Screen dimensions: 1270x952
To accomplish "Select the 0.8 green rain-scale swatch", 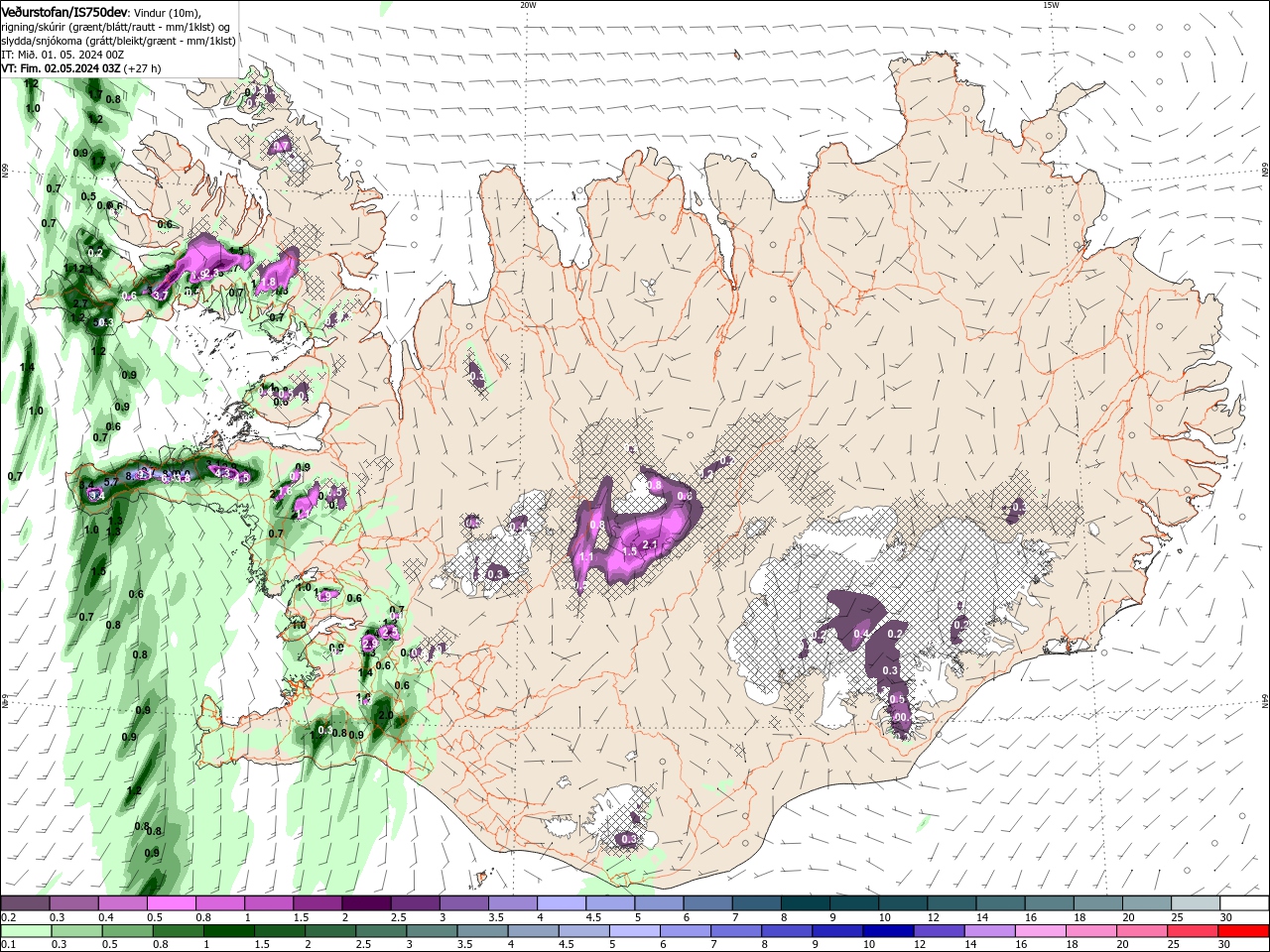I will [178, 931].
